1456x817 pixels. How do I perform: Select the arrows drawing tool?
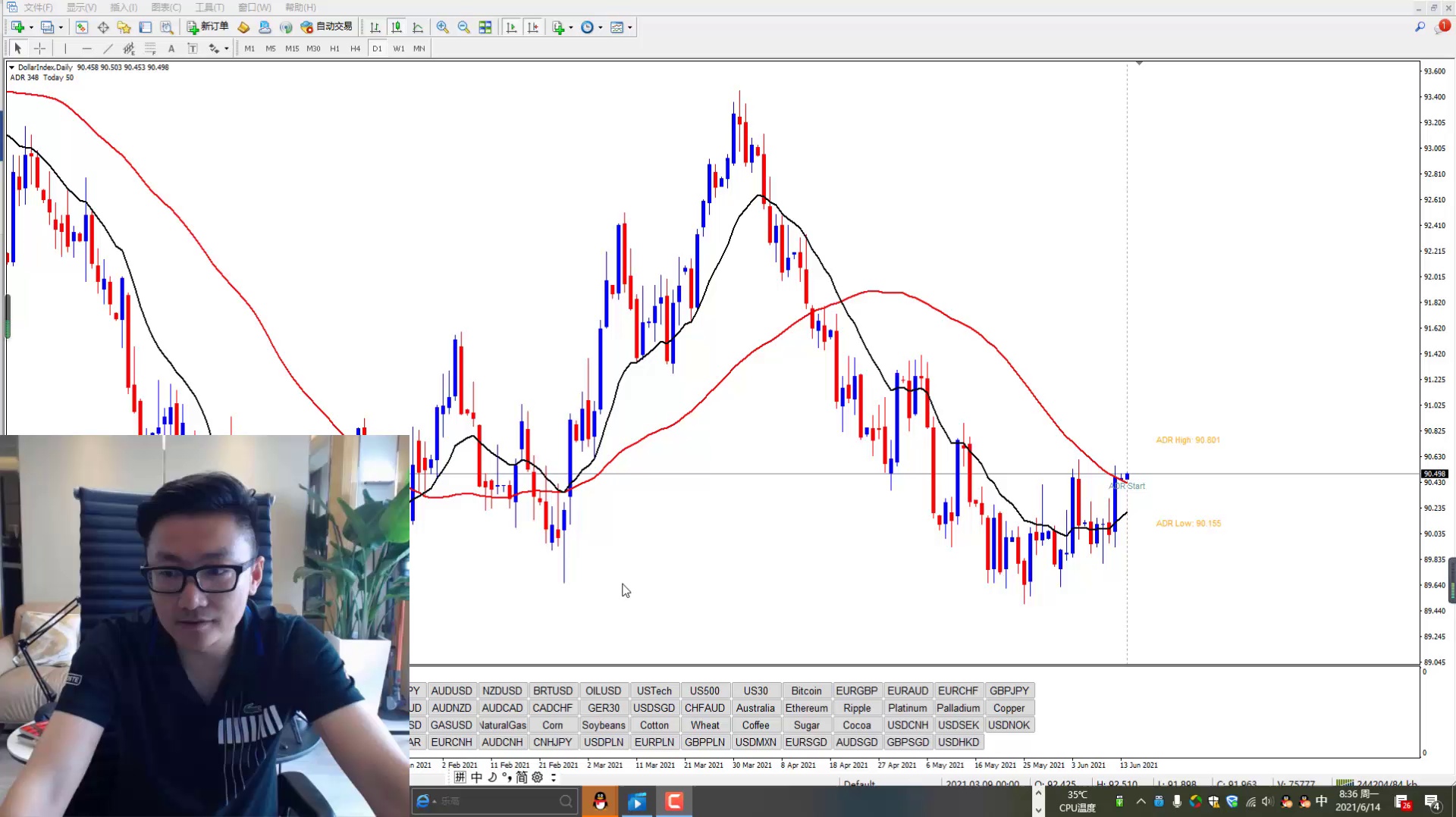[x=214, y=49]
